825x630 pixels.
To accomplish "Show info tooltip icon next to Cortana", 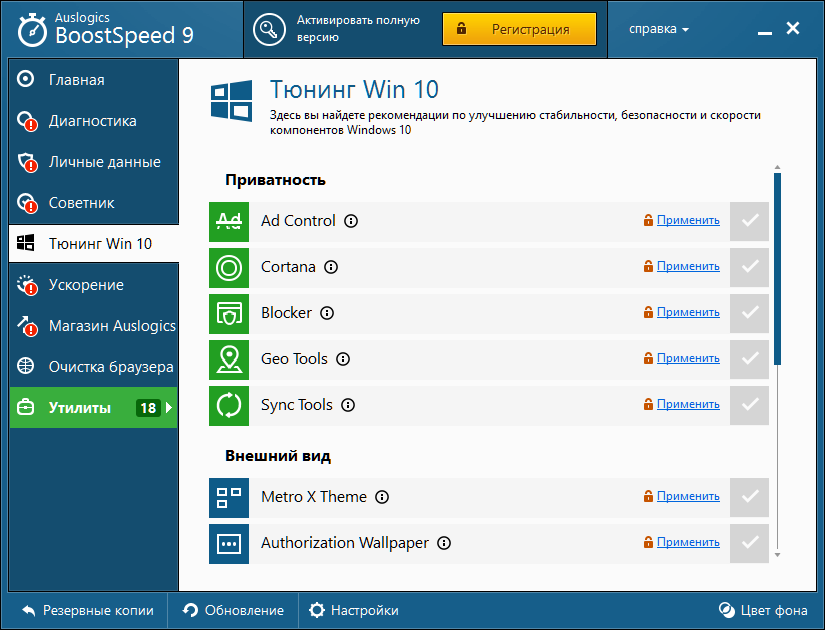I will coord(331,267).
